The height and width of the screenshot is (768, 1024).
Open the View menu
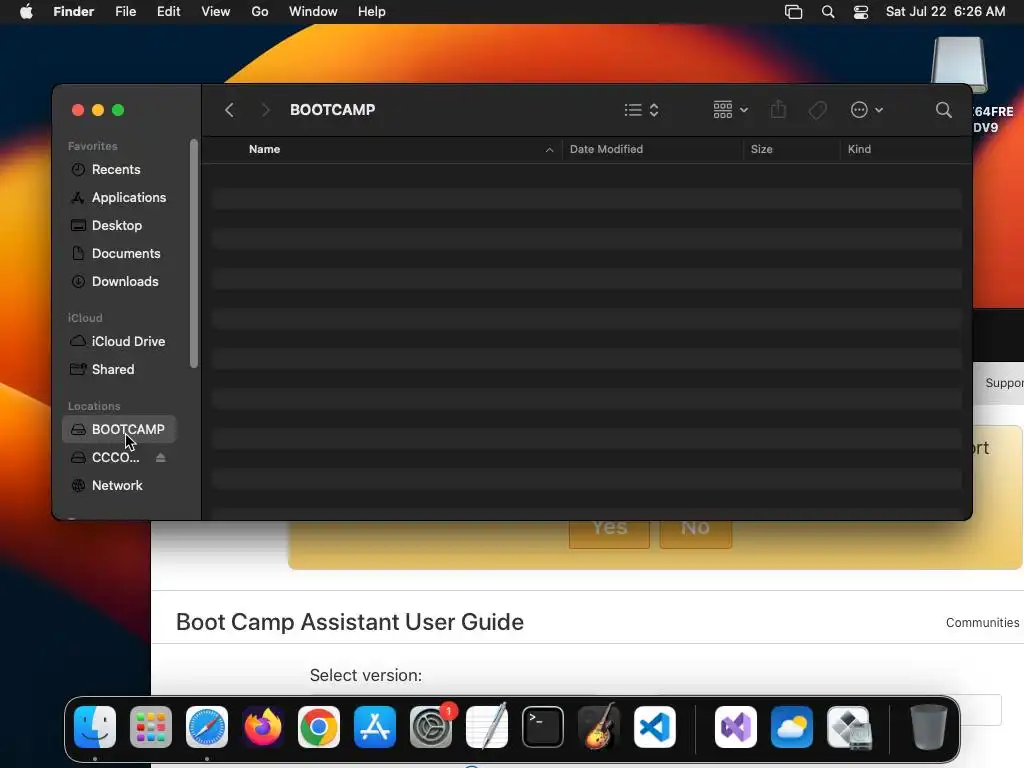(x=216, y=12)
